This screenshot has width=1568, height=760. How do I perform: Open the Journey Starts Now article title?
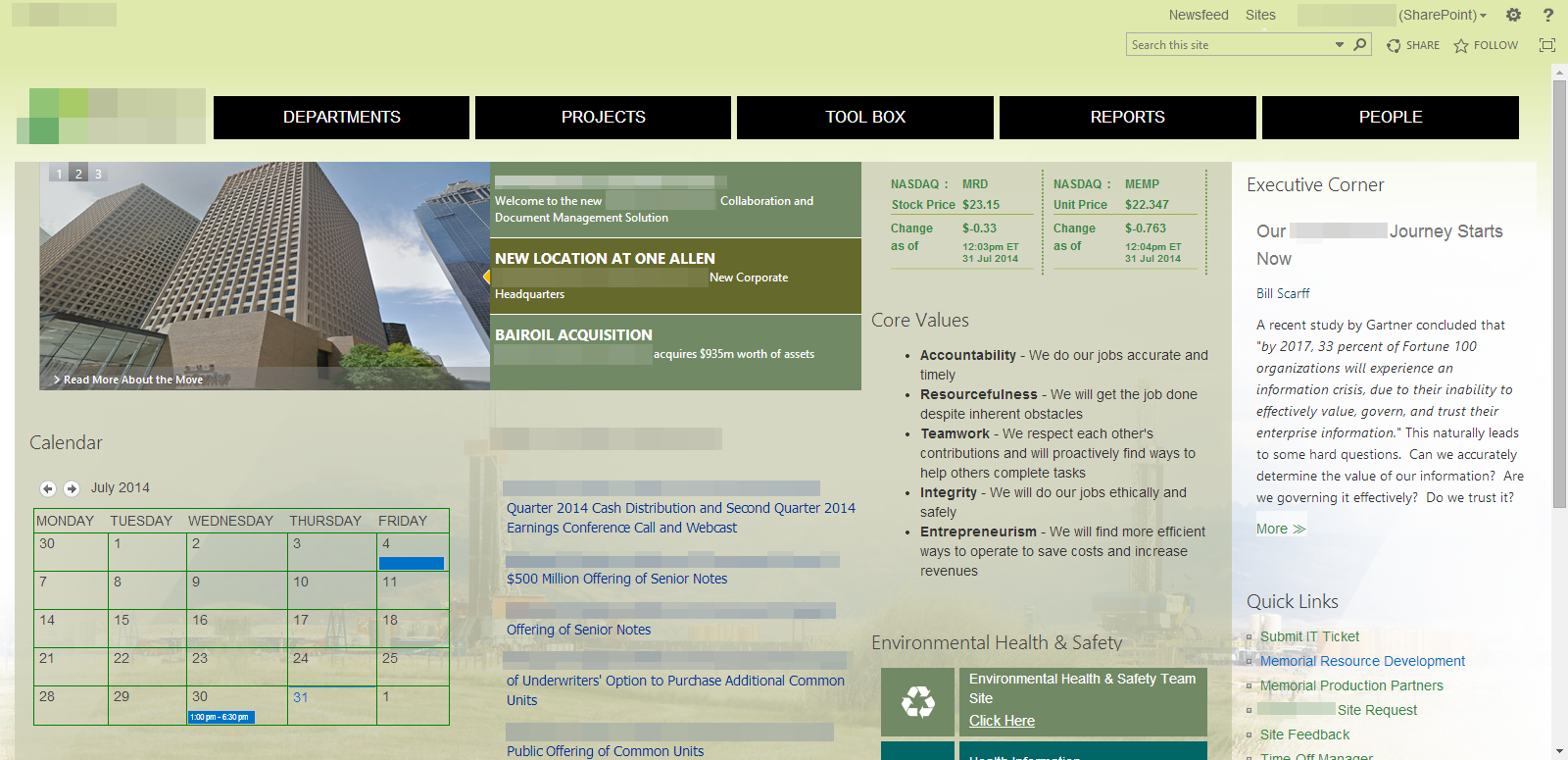(1380, 245)
